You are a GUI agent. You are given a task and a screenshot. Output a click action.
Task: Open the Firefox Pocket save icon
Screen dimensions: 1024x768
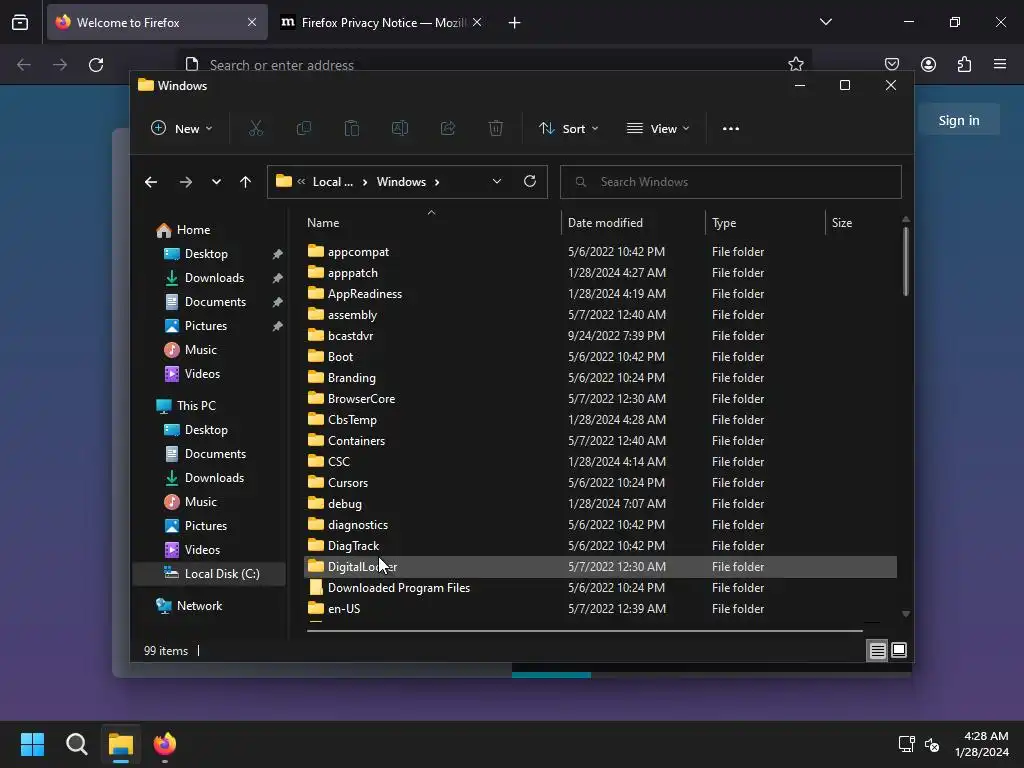(891, 64)
